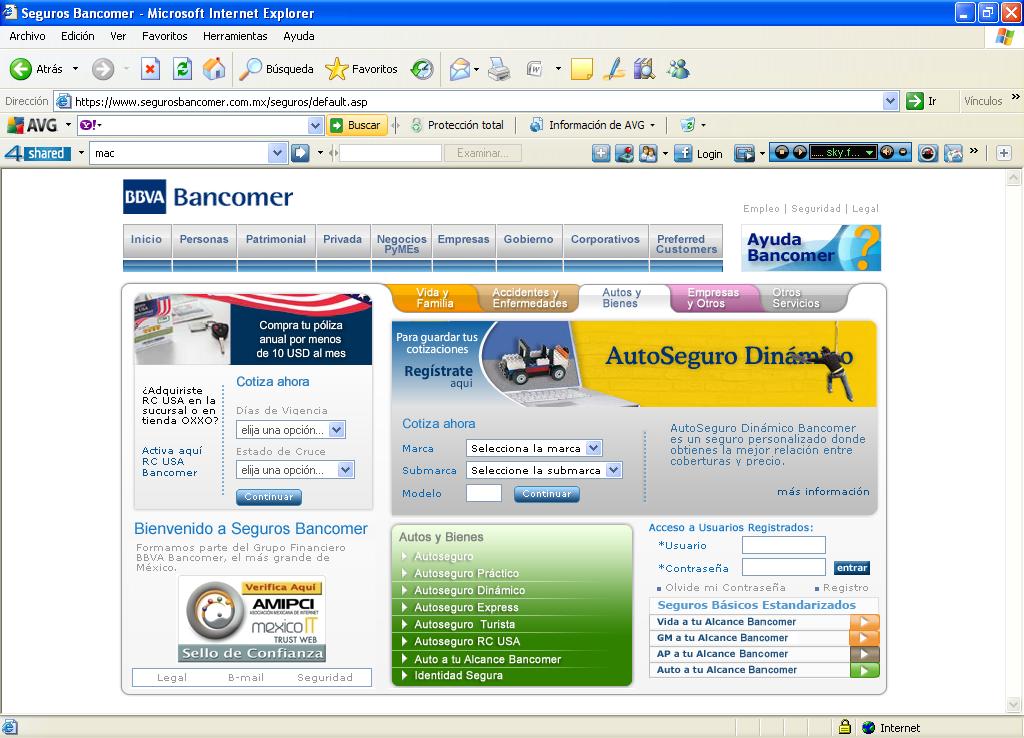Click Continuar next to Modelo field
This screenshot has height=738, width=1024.
tap(547, 494)
